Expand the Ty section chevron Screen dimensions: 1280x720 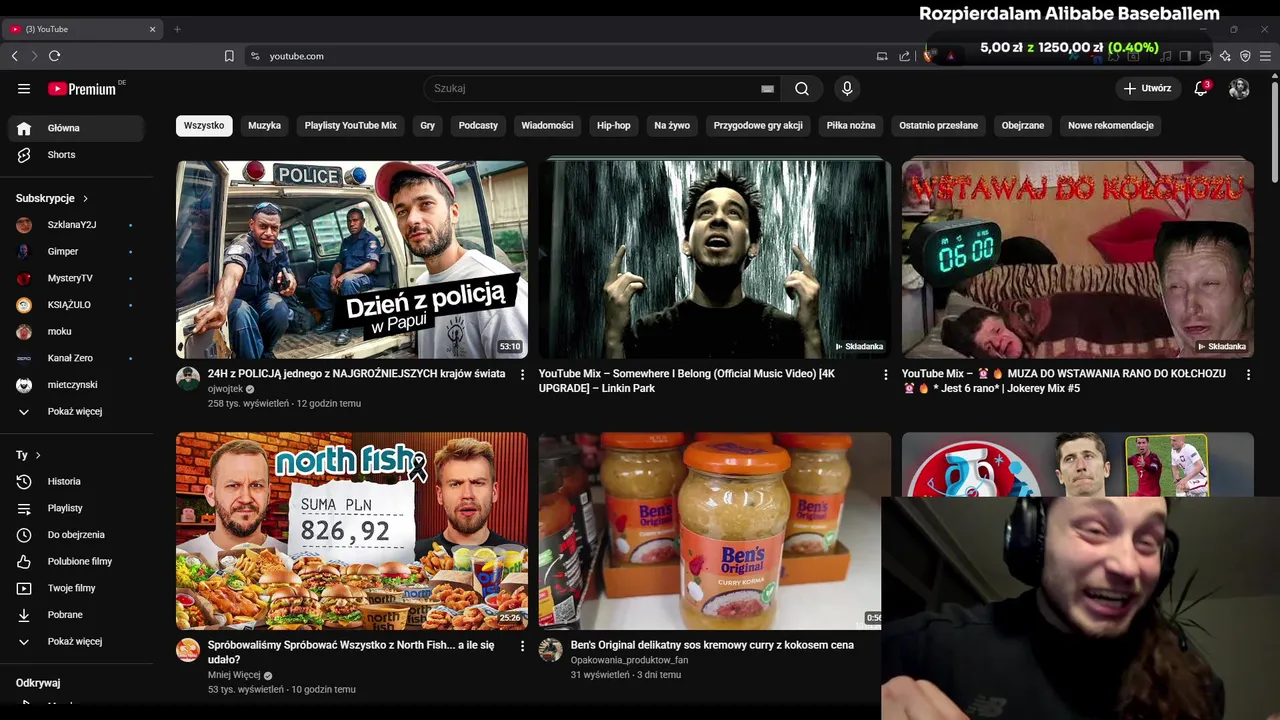(x=38, y=455)
